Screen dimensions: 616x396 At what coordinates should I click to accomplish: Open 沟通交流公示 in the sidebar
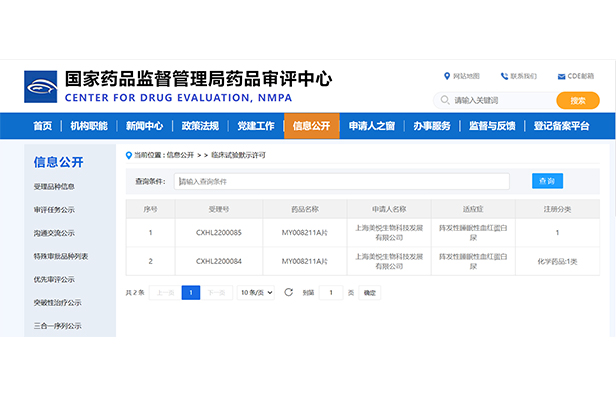[x=54, y=233]
